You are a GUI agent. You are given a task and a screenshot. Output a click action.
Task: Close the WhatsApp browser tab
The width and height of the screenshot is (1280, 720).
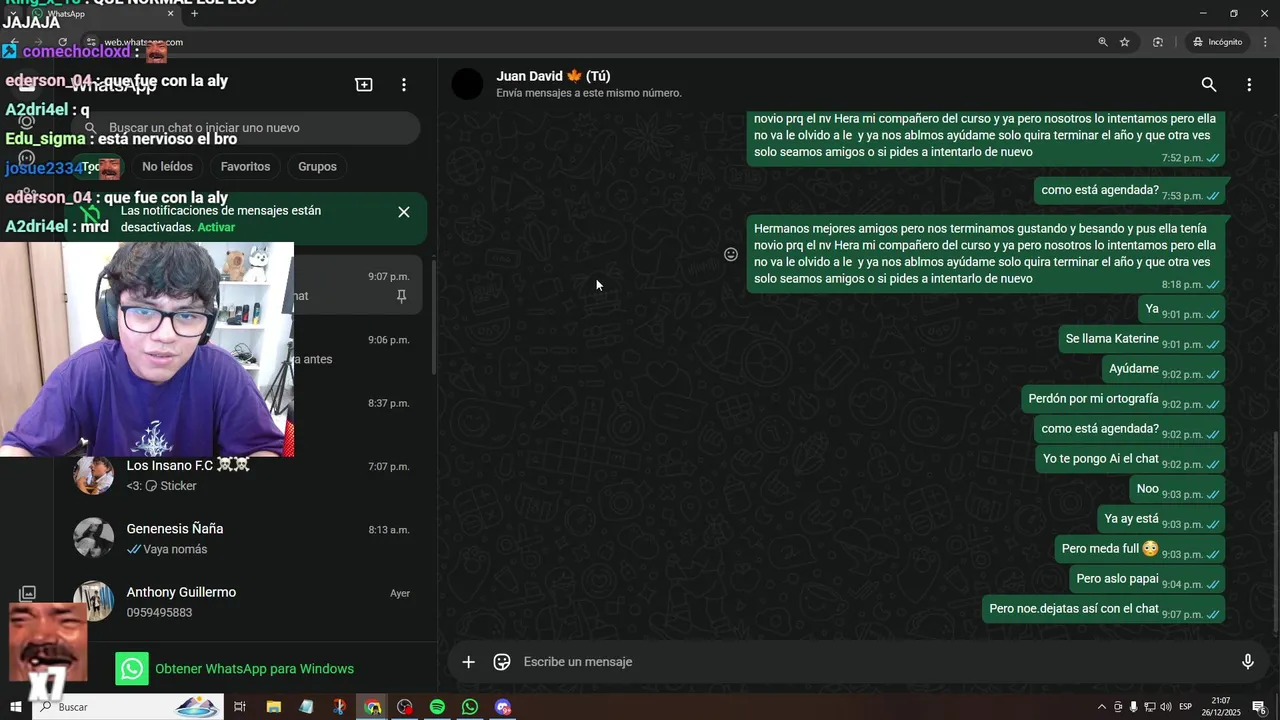tap(171, 14)
